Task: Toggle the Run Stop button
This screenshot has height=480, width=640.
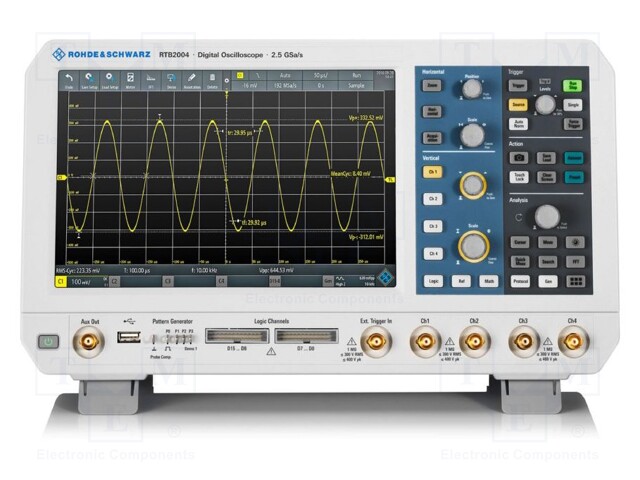Action: (x=573, y=86)
